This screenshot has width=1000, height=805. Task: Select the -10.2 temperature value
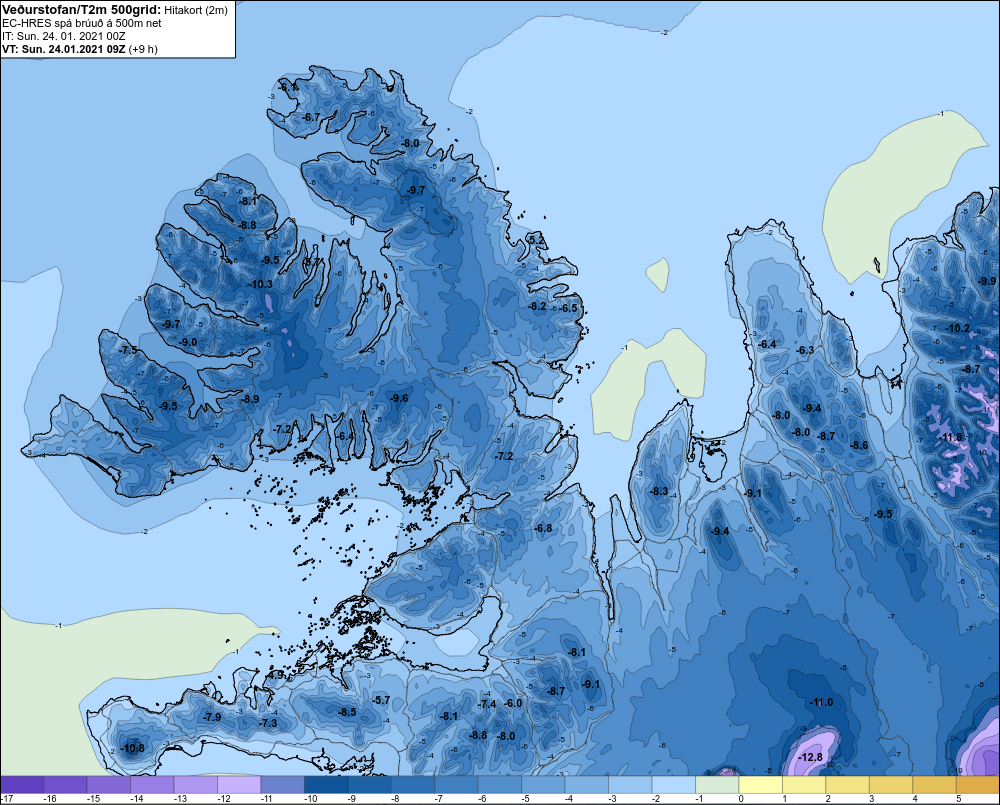(957, 329)
